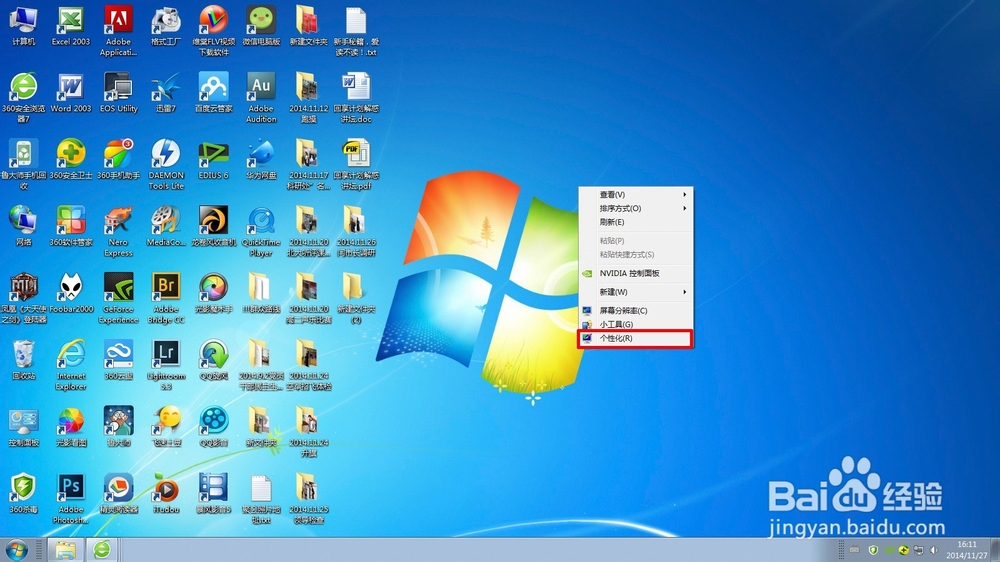1000x562 pixels.
Task: Select the MediaCoder shortcut
Action: click(x=166, y=226)
